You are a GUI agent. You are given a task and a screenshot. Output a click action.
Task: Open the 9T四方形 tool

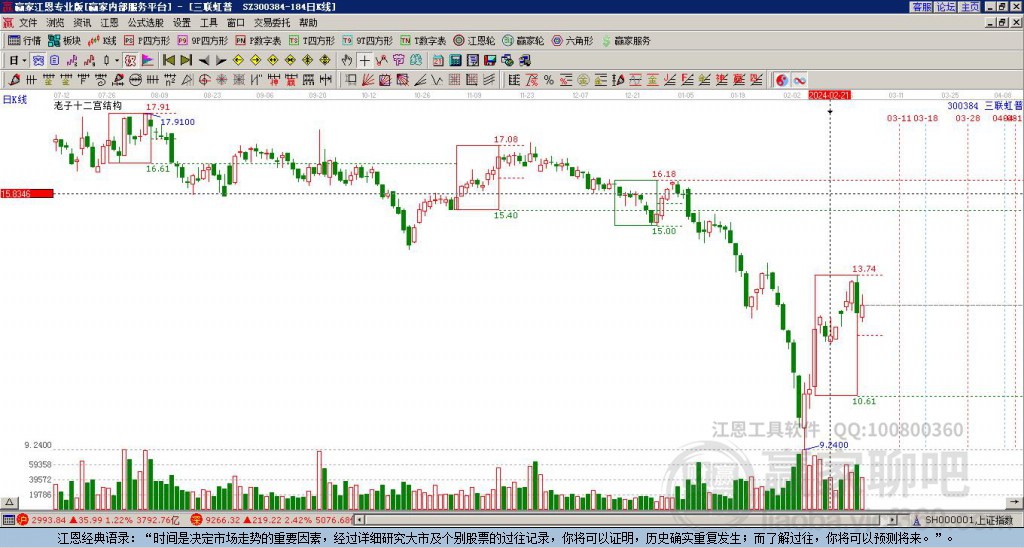coord(368,40)
